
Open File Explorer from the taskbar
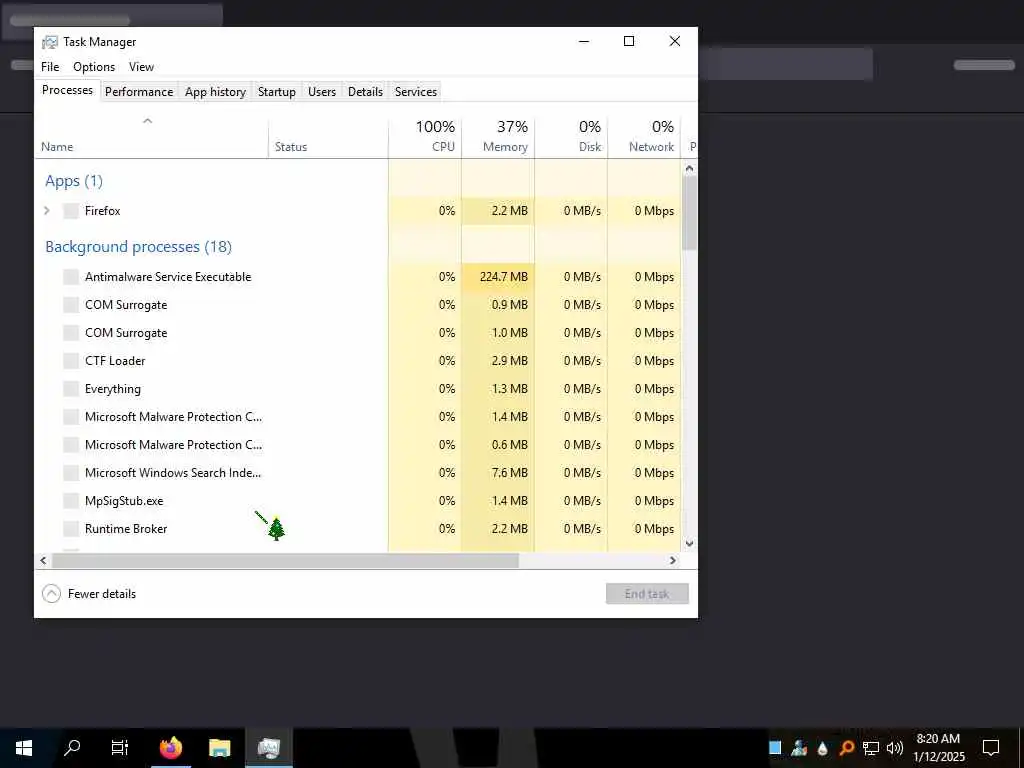(219, 748)
